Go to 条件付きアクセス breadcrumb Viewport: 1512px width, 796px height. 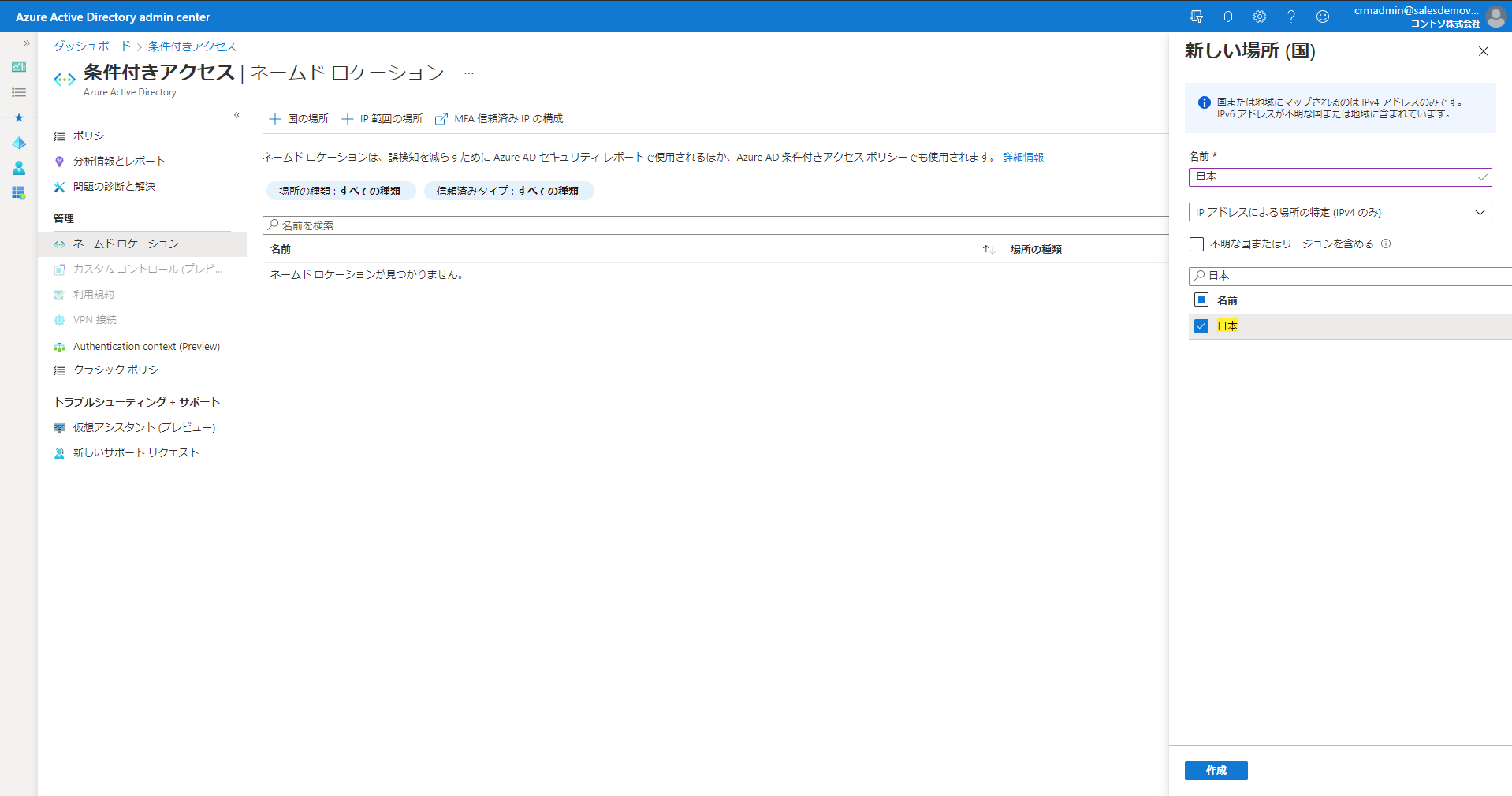(x=192, y=46)
